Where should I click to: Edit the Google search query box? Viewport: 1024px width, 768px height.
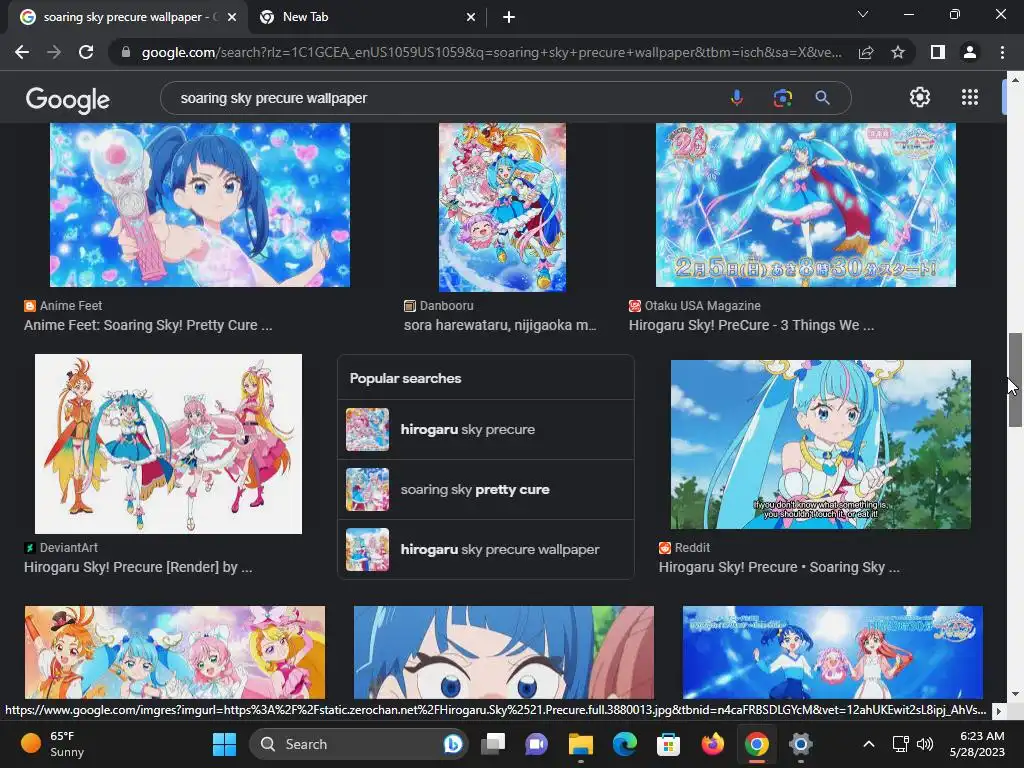click(x=444, y=98)
